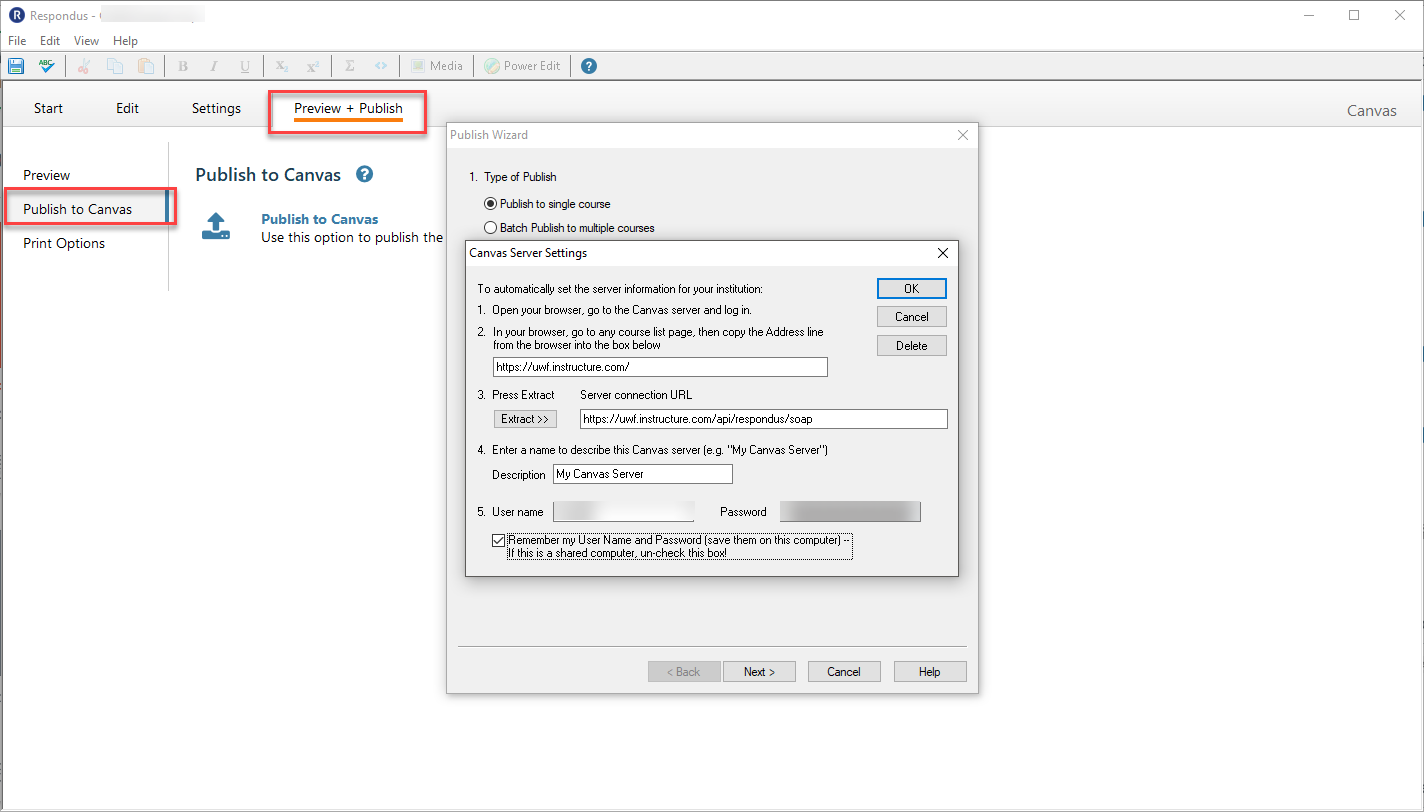This screenshot has height=812, width=1424.
Task: Open the File menu
Action: (x=18, y=41)
